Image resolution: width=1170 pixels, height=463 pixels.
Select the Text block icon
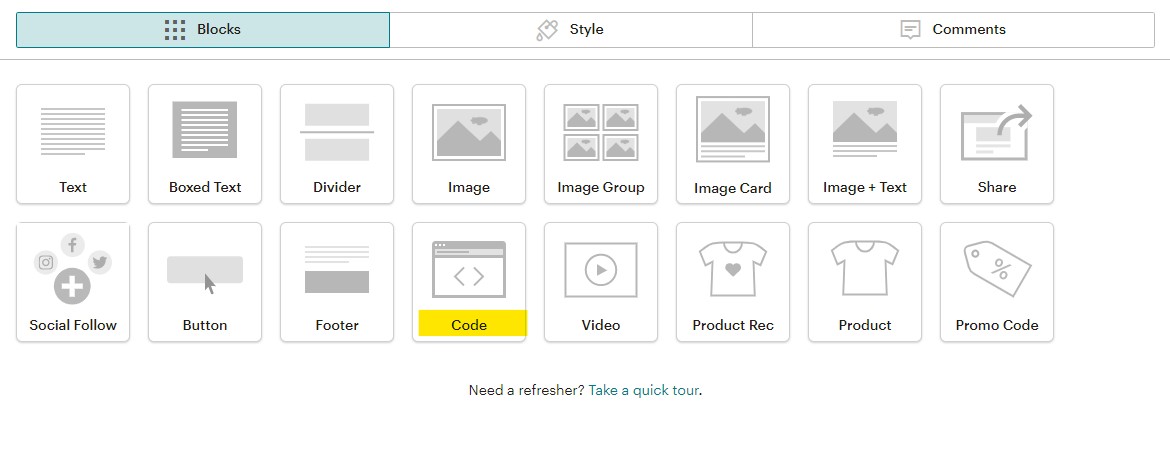tap(73, 131)
